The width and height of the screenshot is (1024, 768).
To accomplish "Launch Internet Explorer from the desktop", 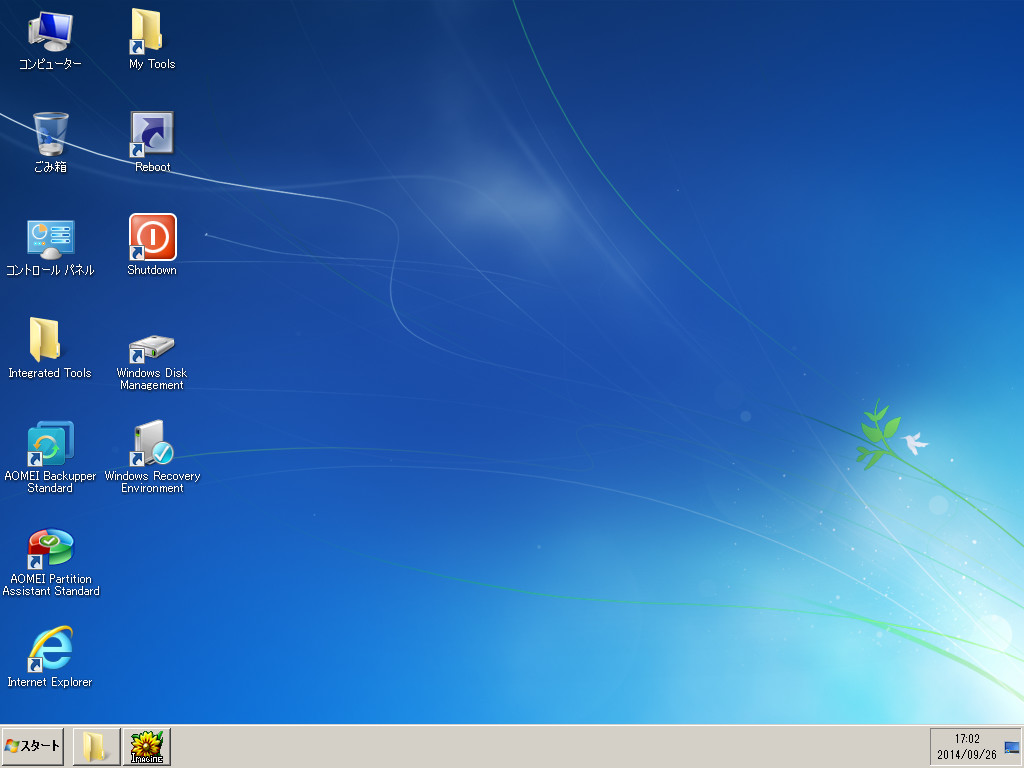I will point(50,650).
